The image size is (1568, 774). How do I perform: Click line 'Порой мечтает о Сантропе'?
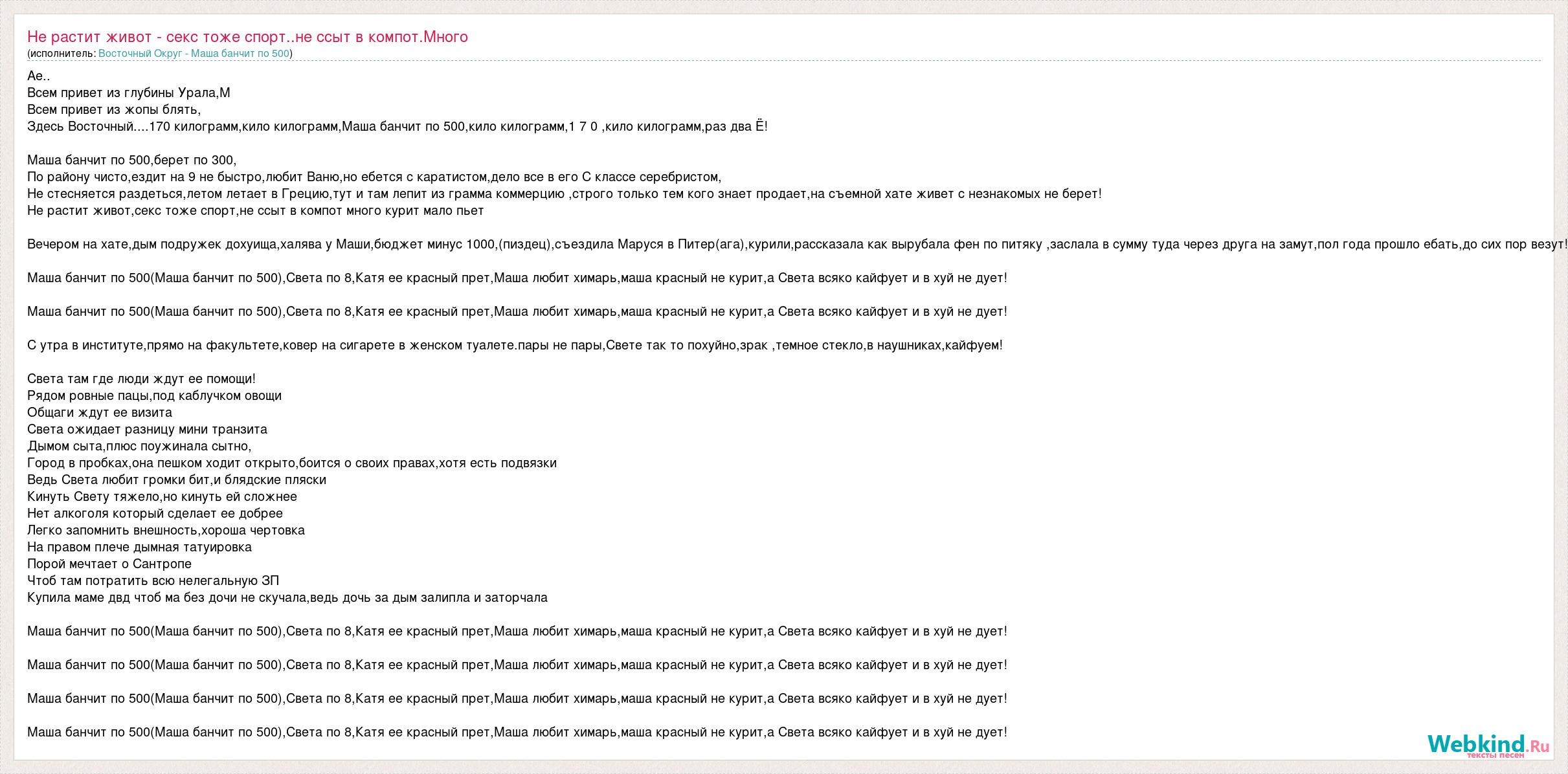(x=109, y=564)
